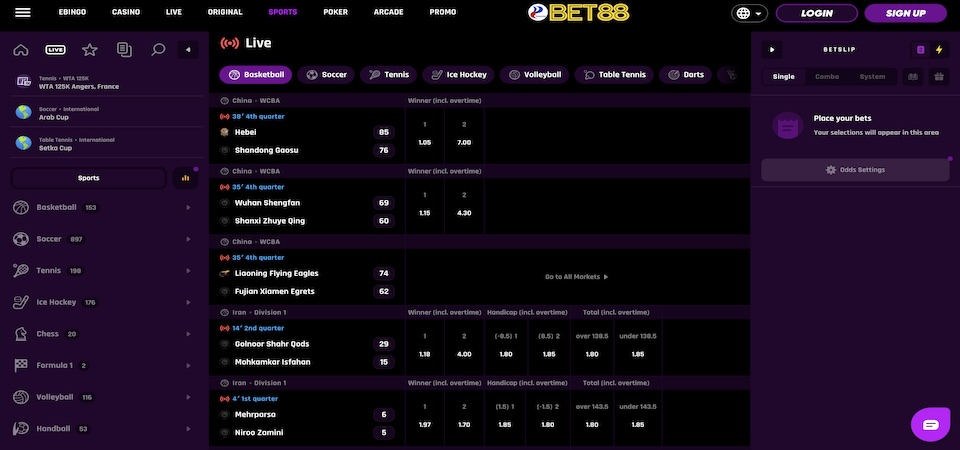Switch betslip to System tab
Screen dimensions: 960x450
coord(872,77)
